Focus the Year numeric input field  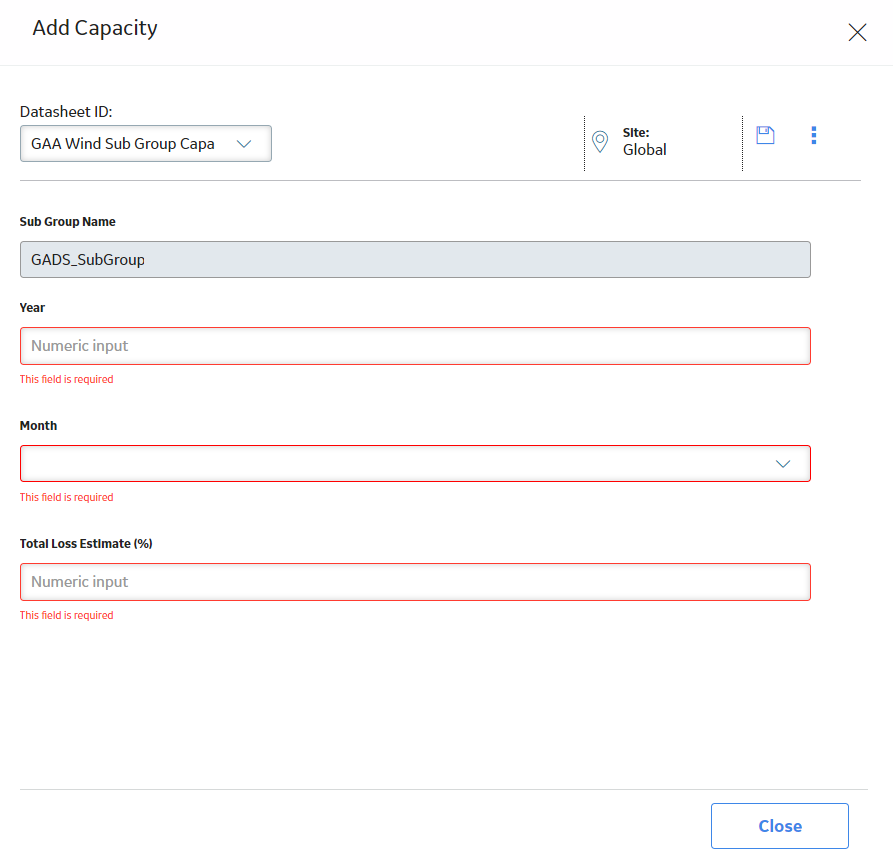(415, 346)
